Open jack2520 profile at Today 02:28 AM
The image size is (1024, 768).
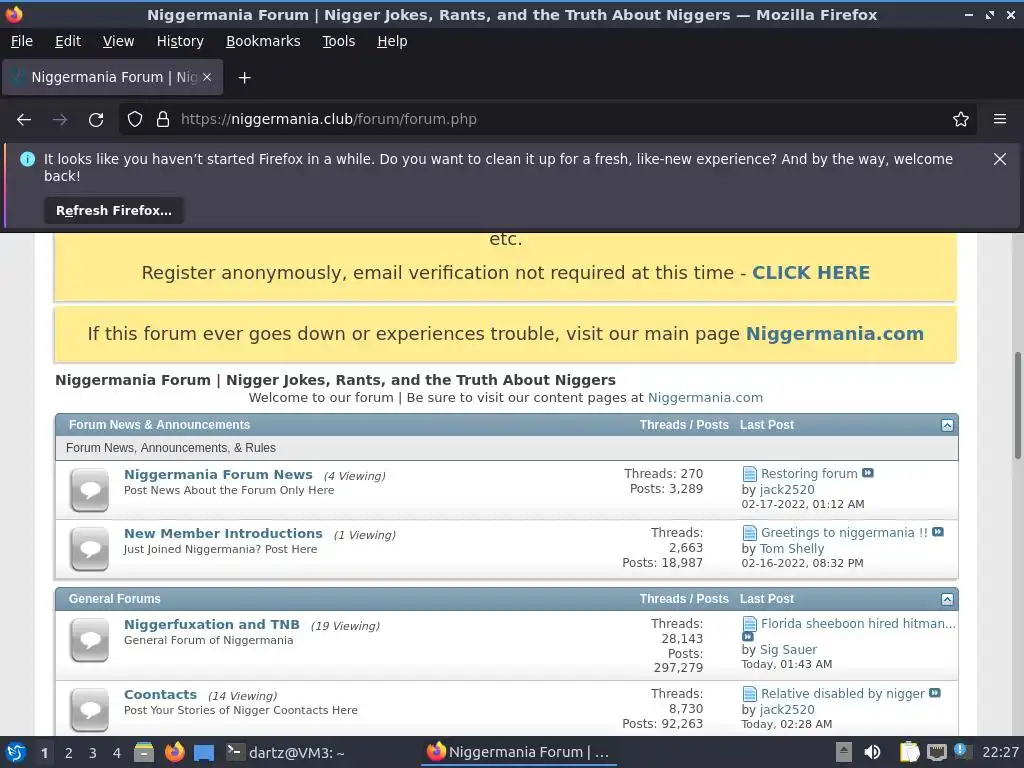pyautogui.click(x=787, y=710)
